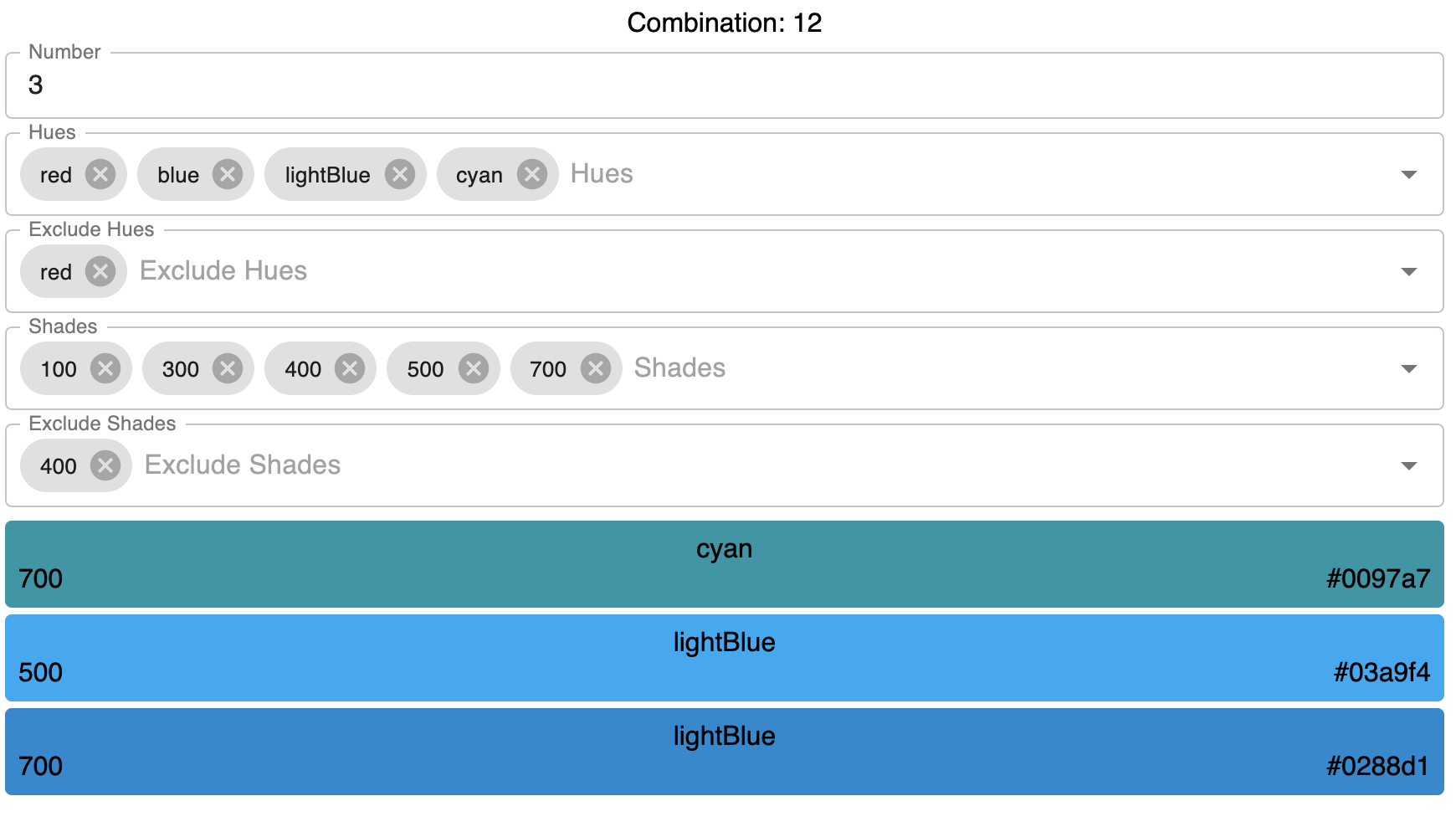This screenshot has width=1456, height=832.
Task: Remove the 300 chip from Shades
Action: pos(226,368)
